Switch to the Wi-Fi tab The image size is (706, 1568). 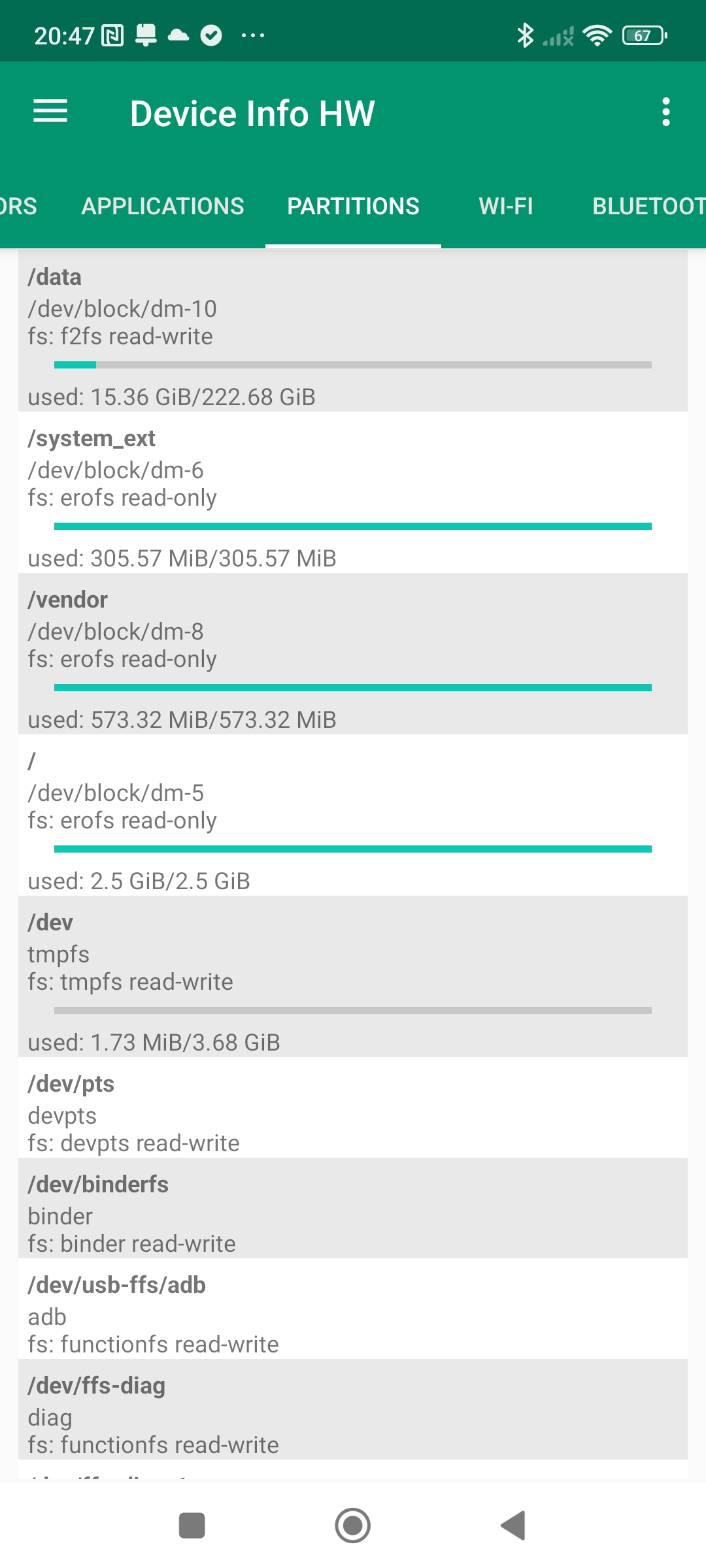pos(506,206)
